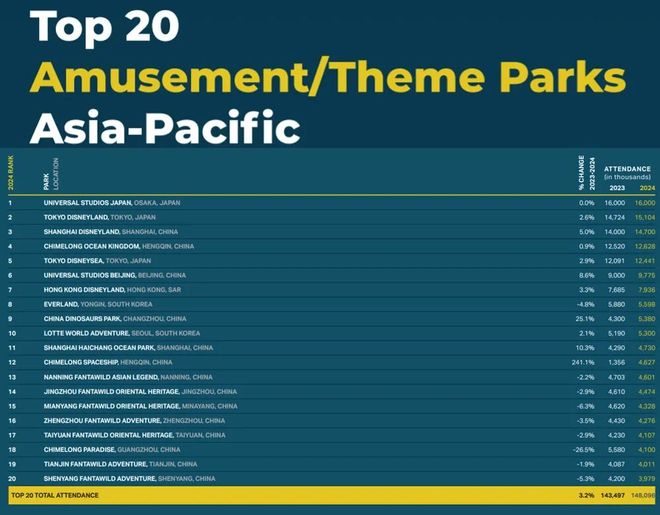Click the '25.1%' change value
This screenshot has height=515, width=660.
tap(585, 319)
